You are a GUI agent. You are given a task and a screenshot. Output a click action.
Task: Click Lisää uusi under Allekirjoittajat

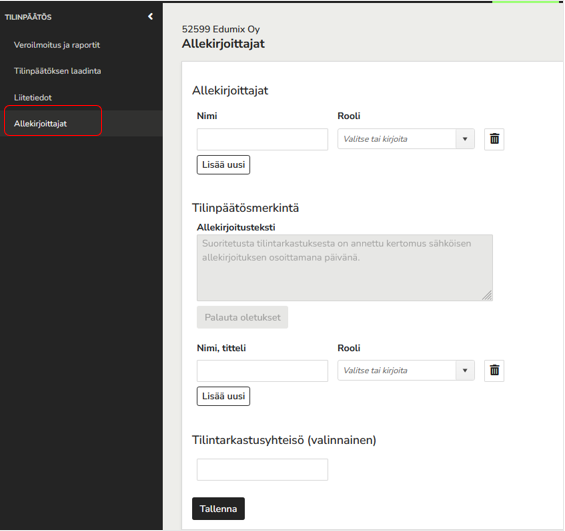coord(223,165)
